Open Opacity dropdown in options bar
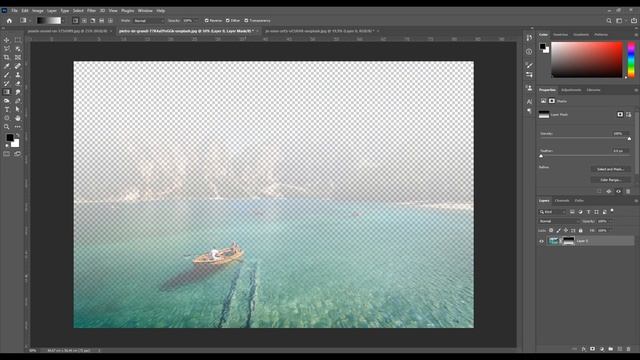 tap(196, 20)
